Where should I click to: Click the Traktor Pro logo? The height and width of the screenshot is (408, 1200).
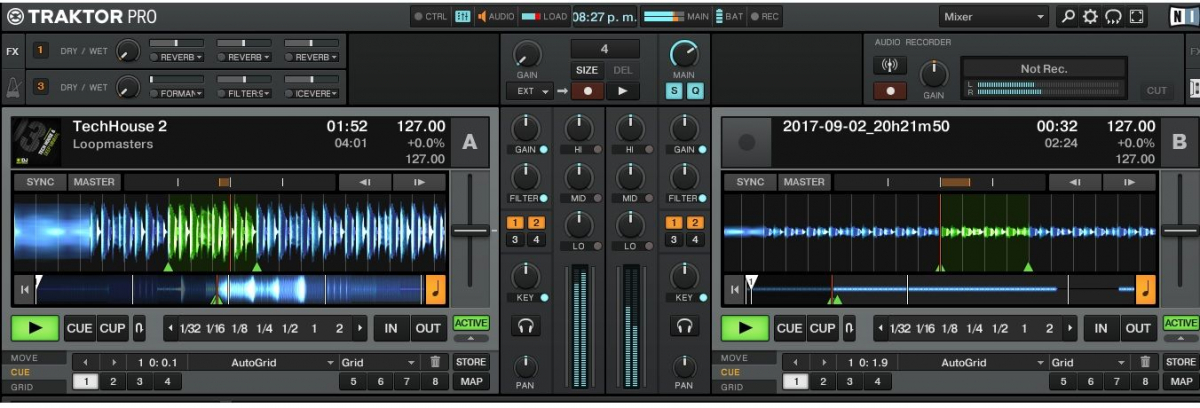point(80,16)
